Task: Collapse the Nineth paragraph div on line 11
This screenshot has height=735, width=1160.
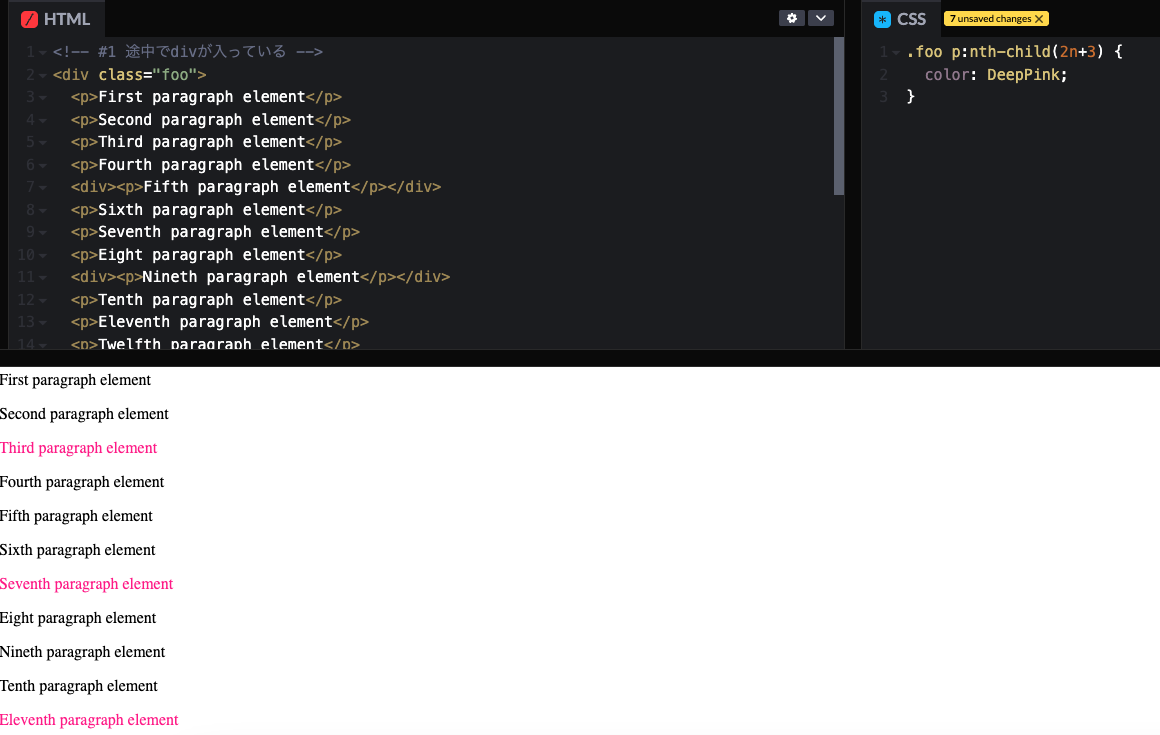Action: point(44,276)
